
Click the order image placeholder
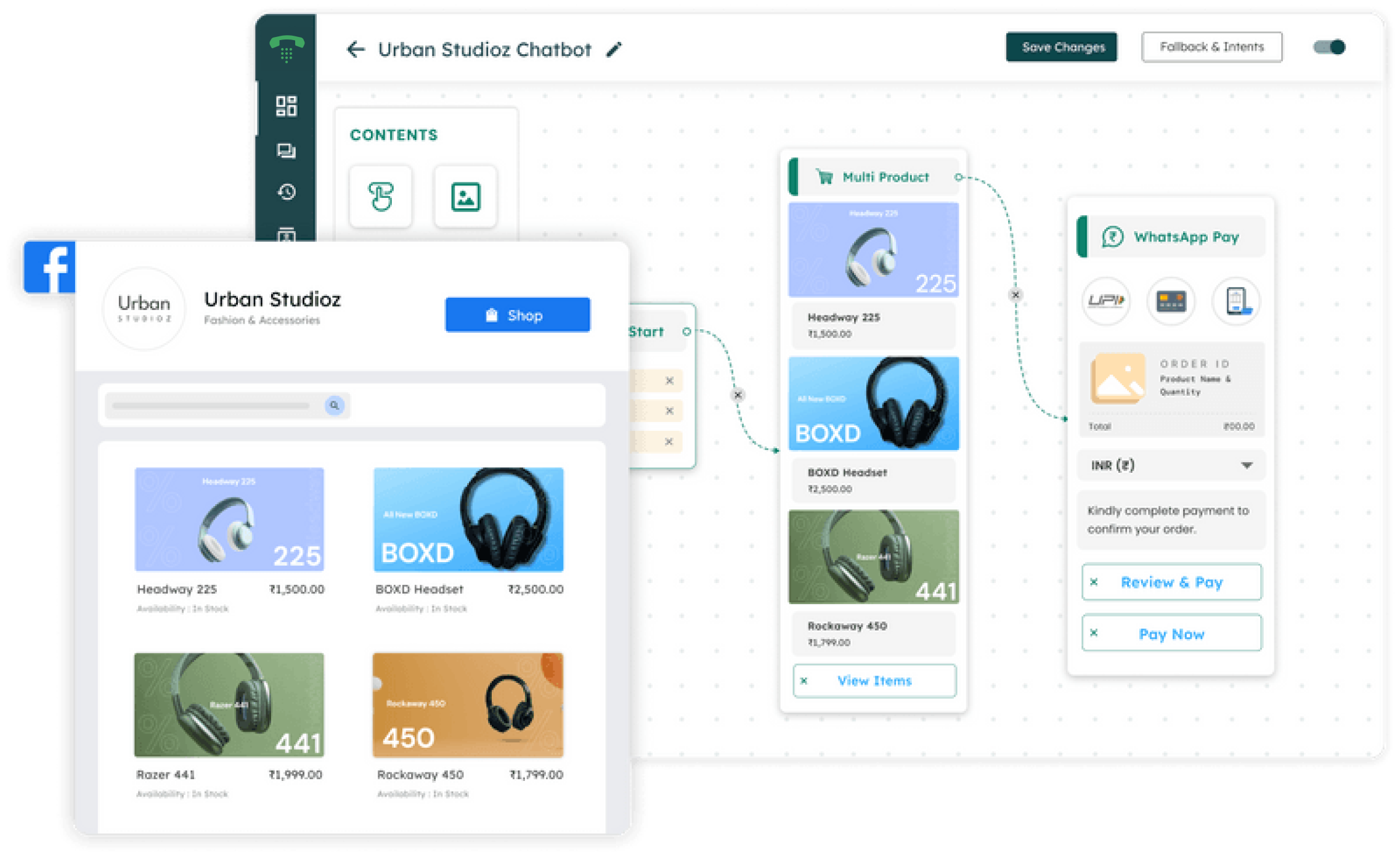pos(1118,378)
